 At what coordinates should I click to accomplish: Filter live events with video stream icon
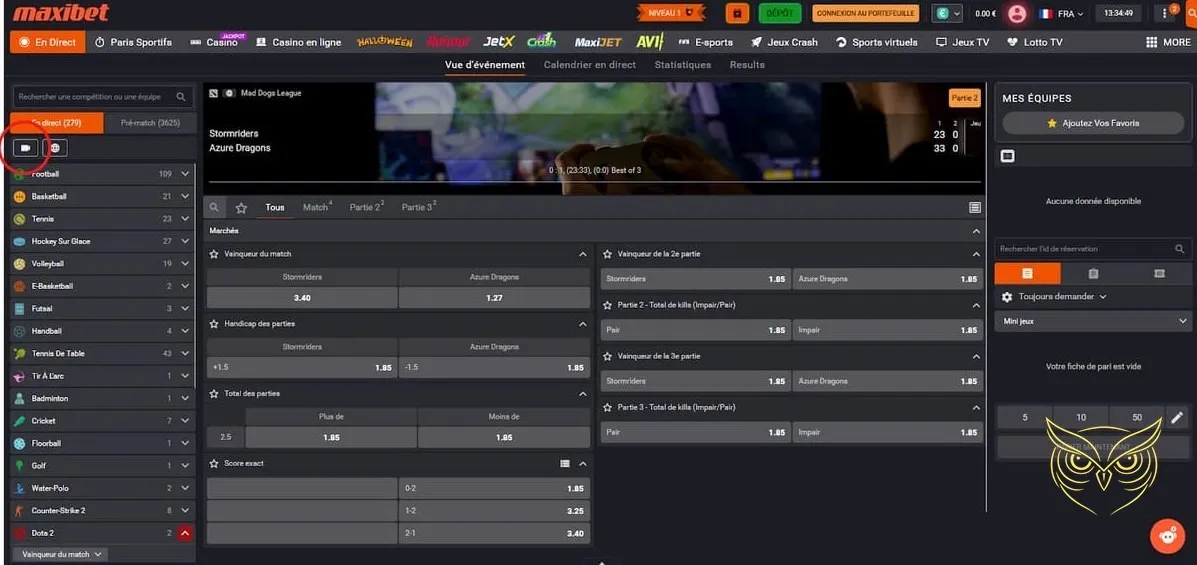click(25, 148)
